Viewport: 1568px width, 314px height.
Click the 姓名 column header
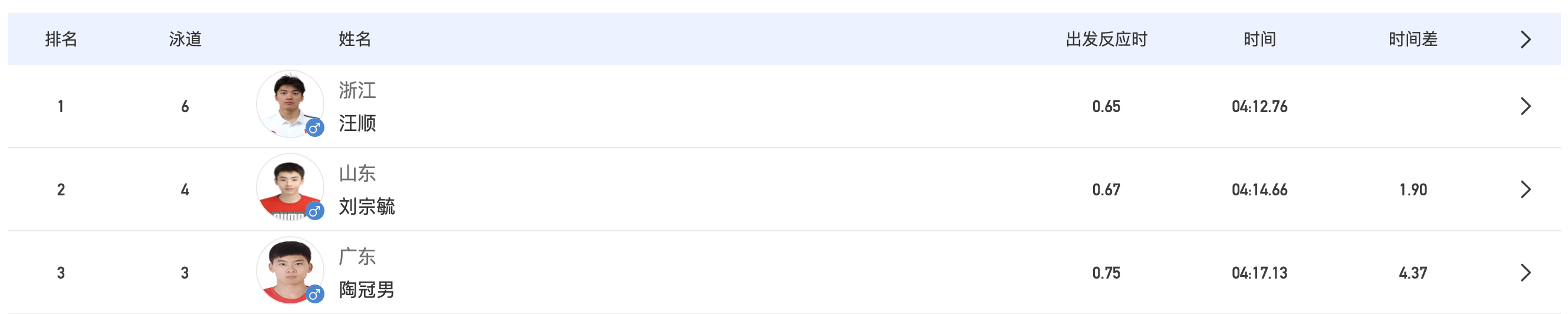355,40
